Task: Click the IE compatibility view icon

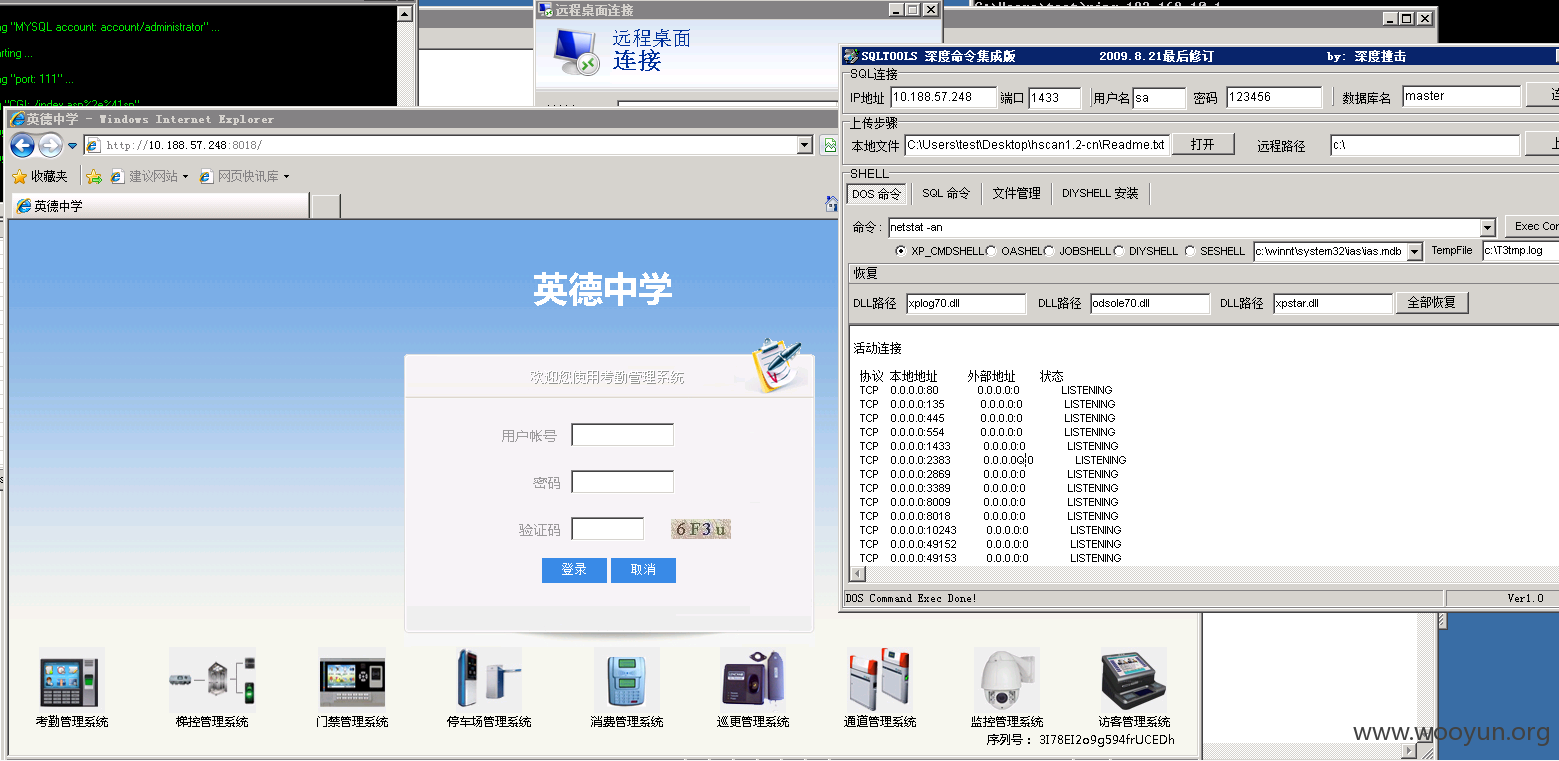Action: pos(829,146)
